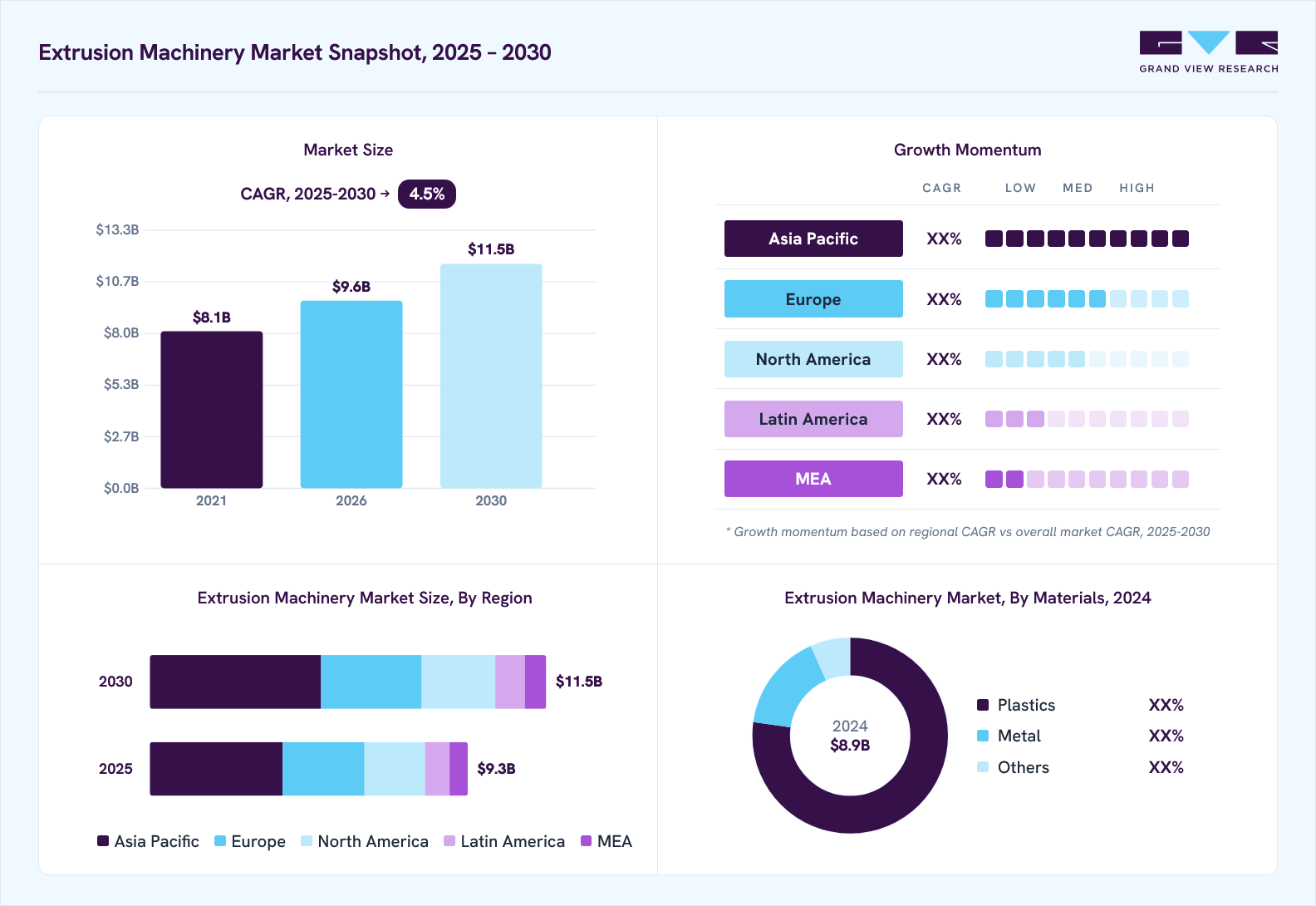Image resolution: width=1316 pixels, height=906 pixels.
Task: Select the Latin America region label
Action: 813,419
